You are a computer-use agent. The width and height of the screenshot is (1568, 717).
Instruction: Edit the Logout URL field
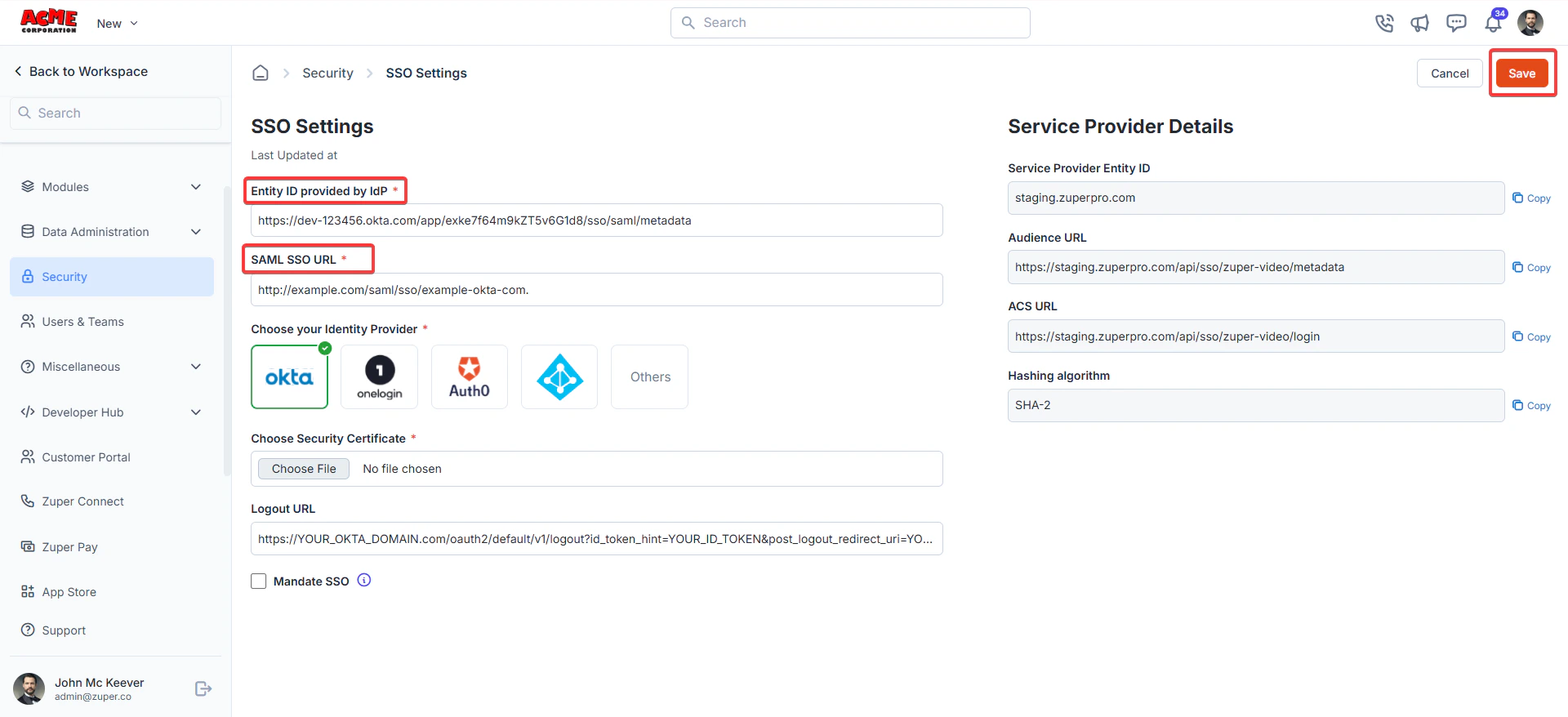tap(597, 538)
